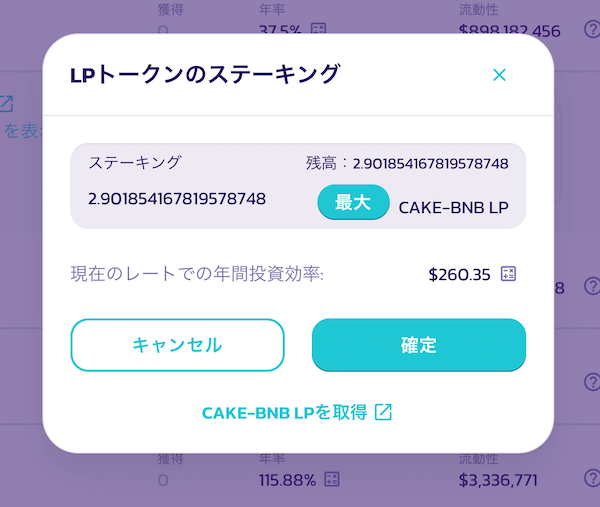Click the CAKE-BNB LP token label

point(454,208)
